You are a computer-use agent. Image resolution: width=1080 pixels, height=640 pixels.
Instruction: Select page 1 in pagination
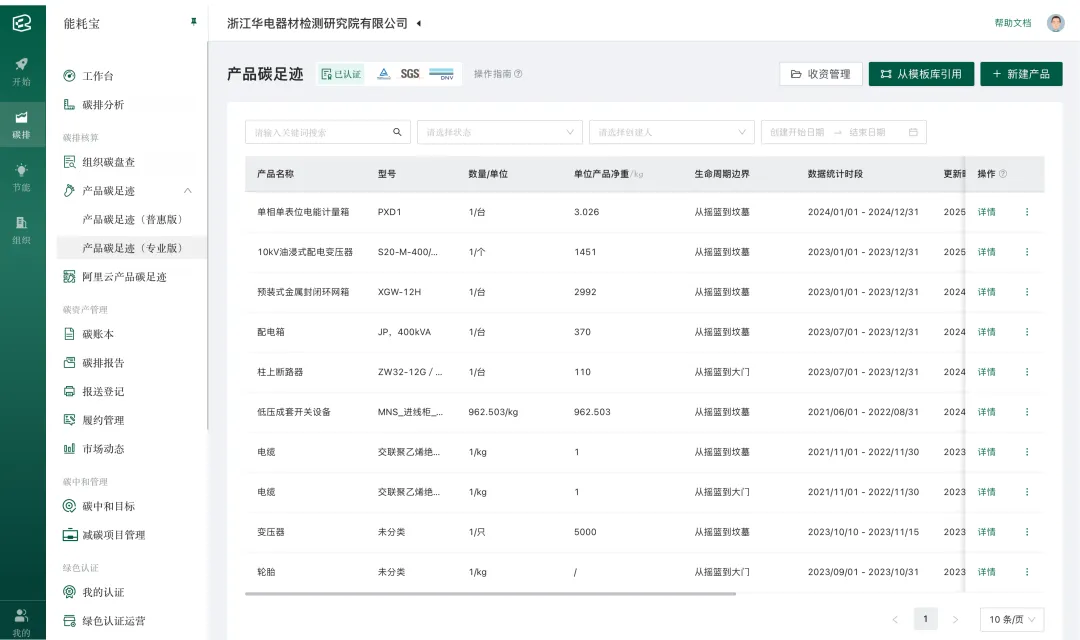[925, 619]
